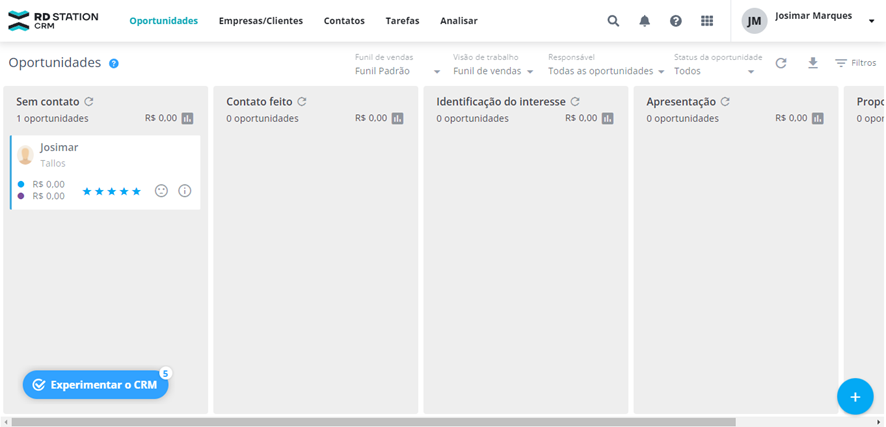Click the contact avatar on Josimar card

point(25,155)
